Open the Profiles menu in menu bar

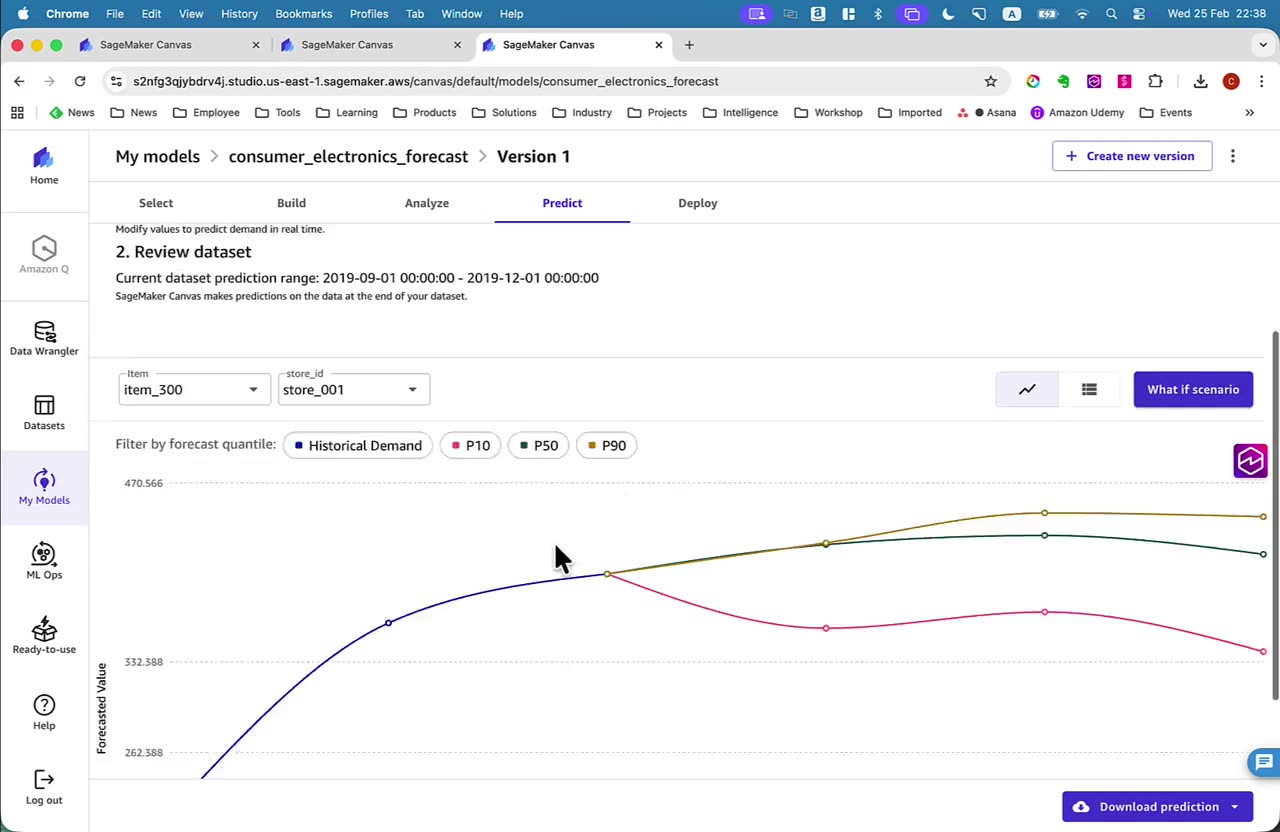pyautogui.click(x=369, y=14)
